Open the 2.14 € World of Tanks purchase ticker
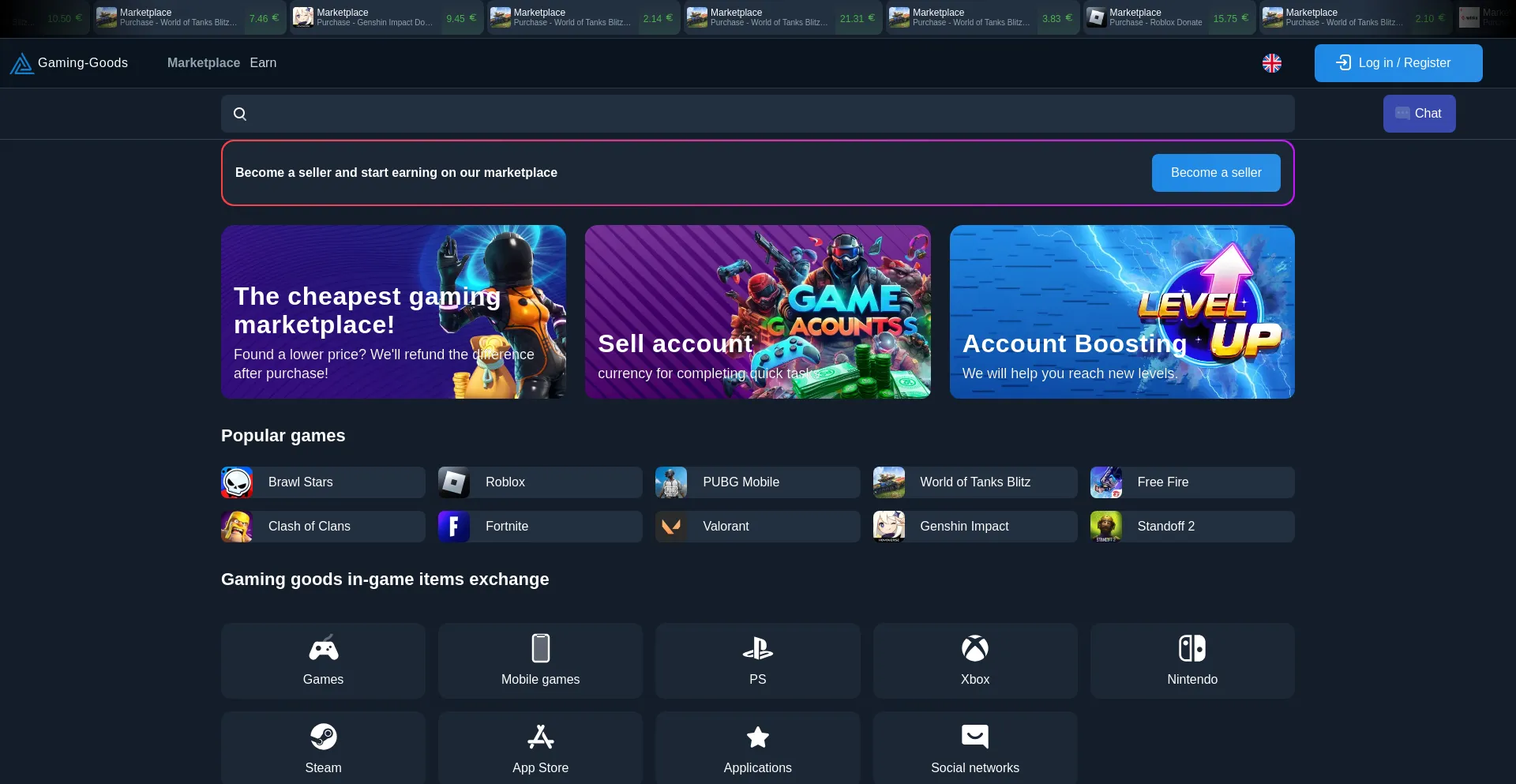This screenshot has height=784, width=1516. (x=584, y=17)
